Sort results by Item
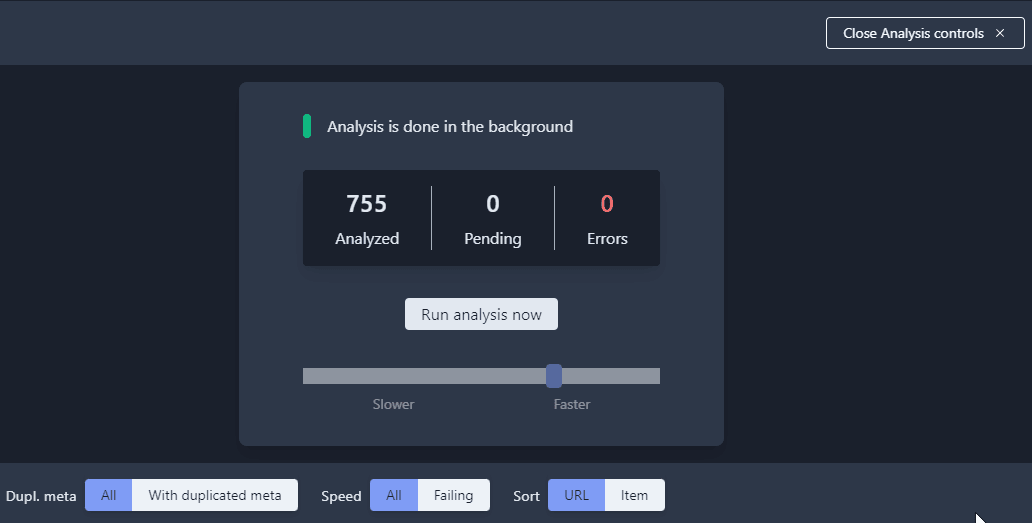The height and width of the screenshot is (523, 1032). coord(634,495)
